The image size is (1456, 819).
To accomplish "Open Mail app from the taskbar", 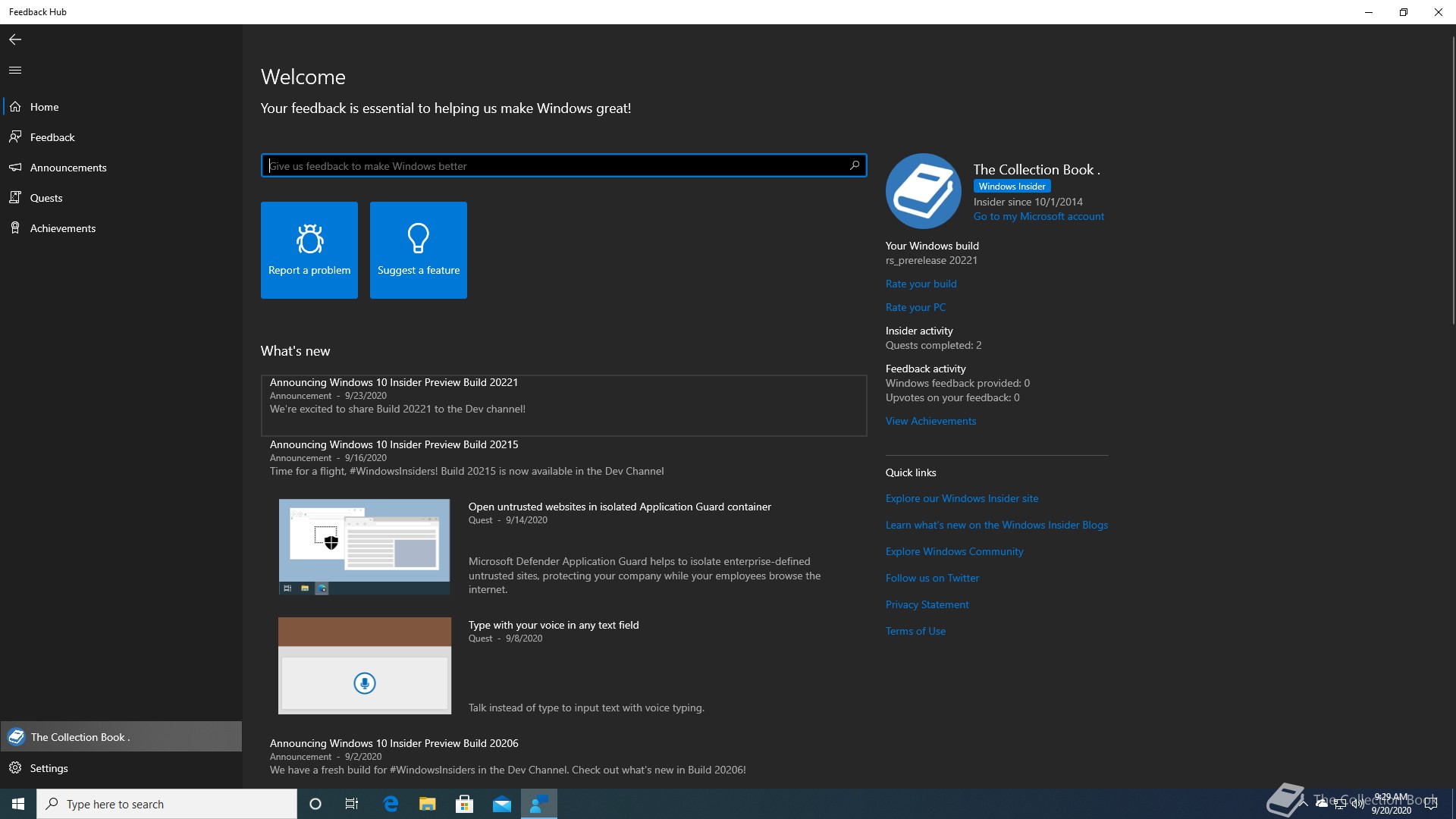I will coord(502,804).
